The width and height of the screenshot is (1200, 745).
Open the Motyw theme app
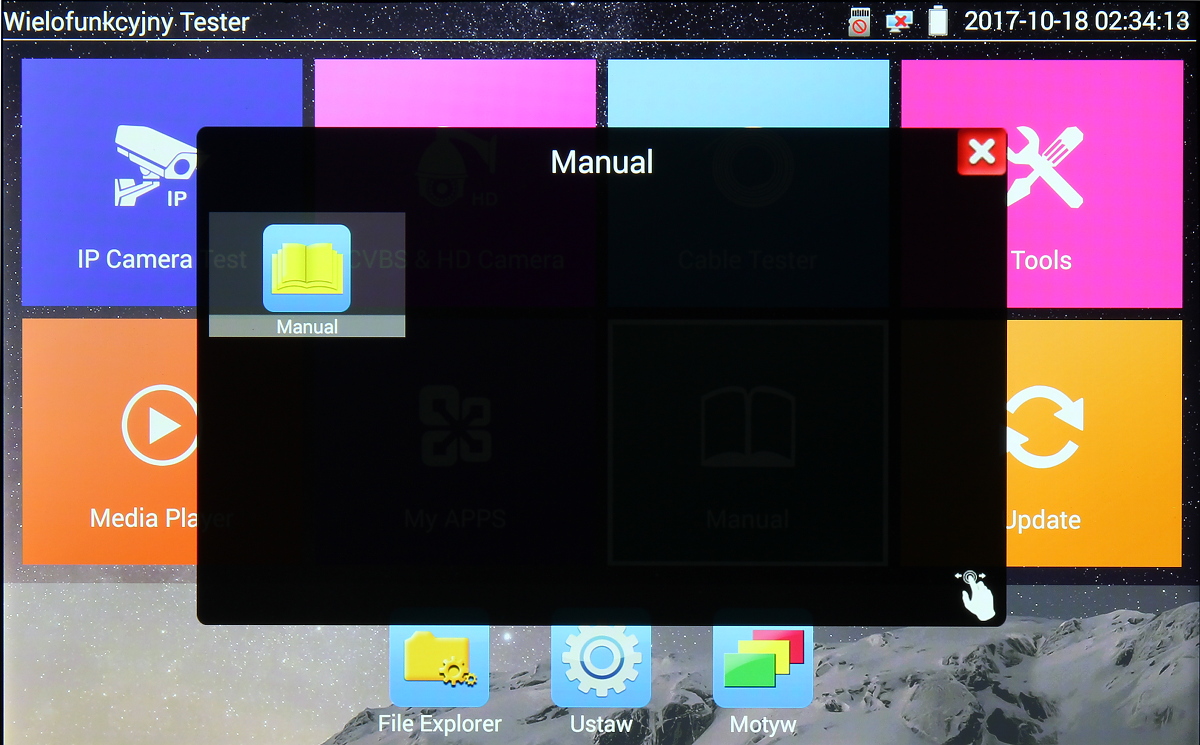[x=763, y=674]
